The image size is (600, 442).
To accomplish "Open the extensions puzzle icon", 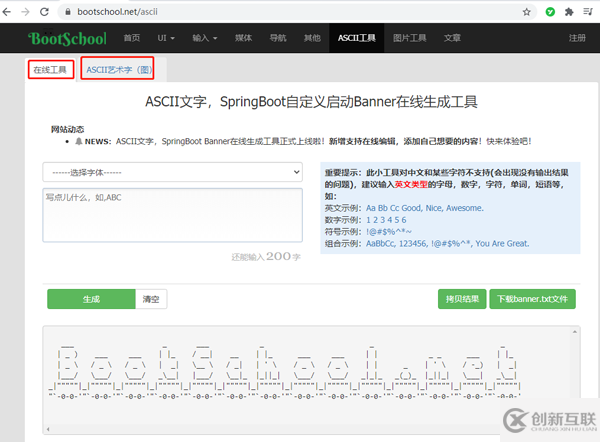I will click(x=569, y=12).
